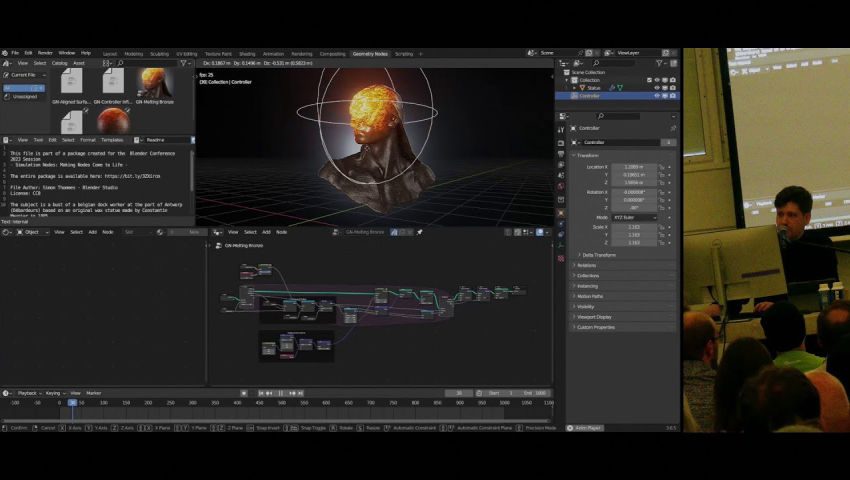Toggle Controller viewport visibility eye
This screenshot has width=850, height=480.
coord(657,96)
